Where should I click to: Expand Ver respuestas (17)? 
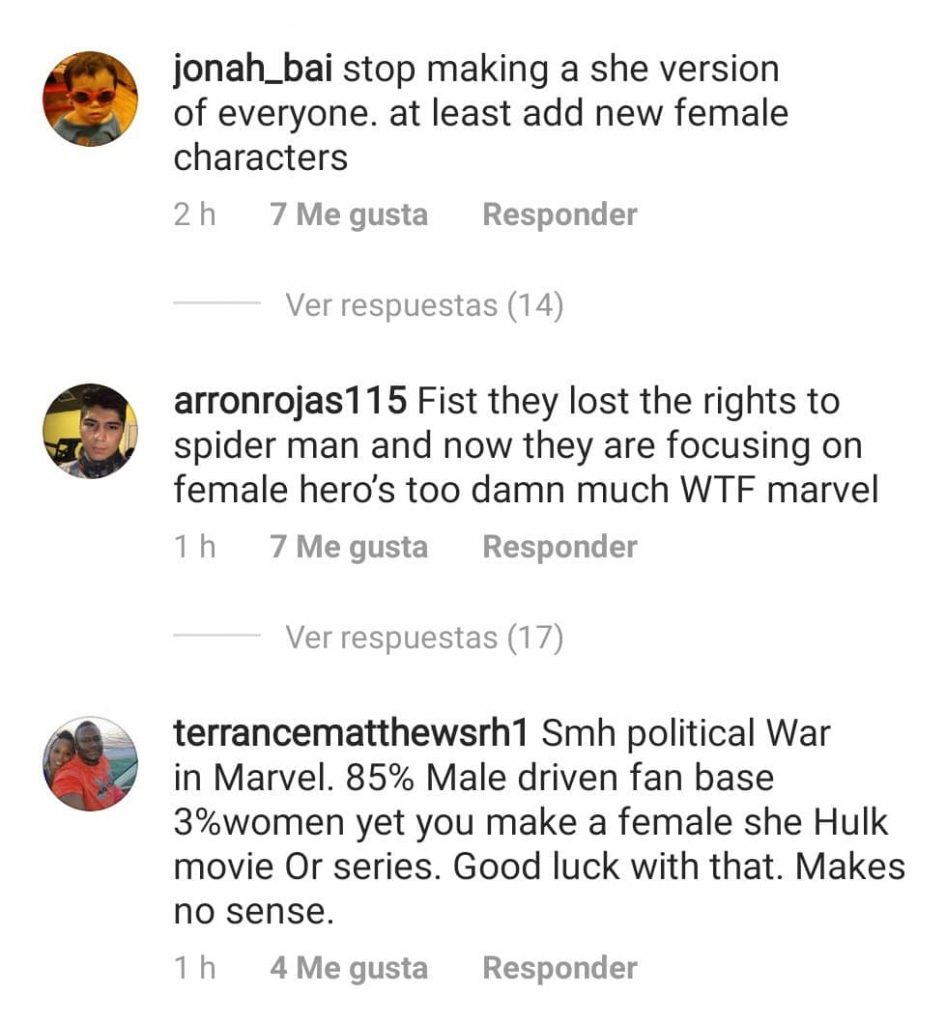[x=424, y=637]
